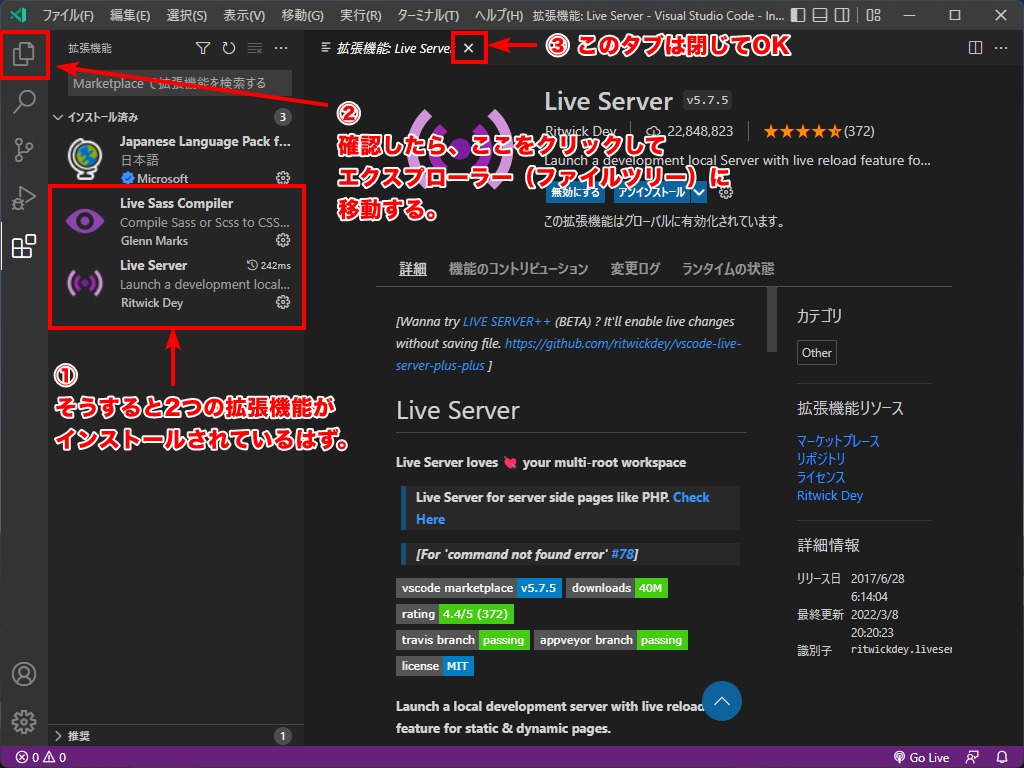Open the 編集(E) menu
The height and width of the screenshot is (768, 1024).
tap(130, 15)
